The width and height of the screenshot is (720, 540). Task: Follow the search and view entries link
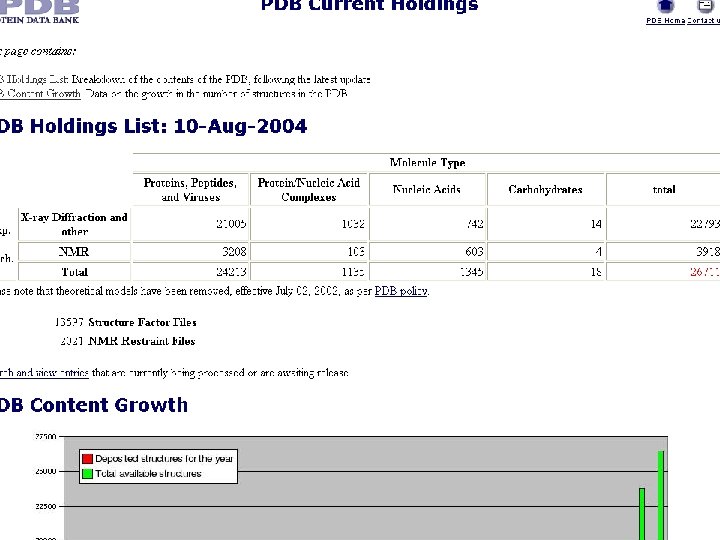tap(44, 373)
